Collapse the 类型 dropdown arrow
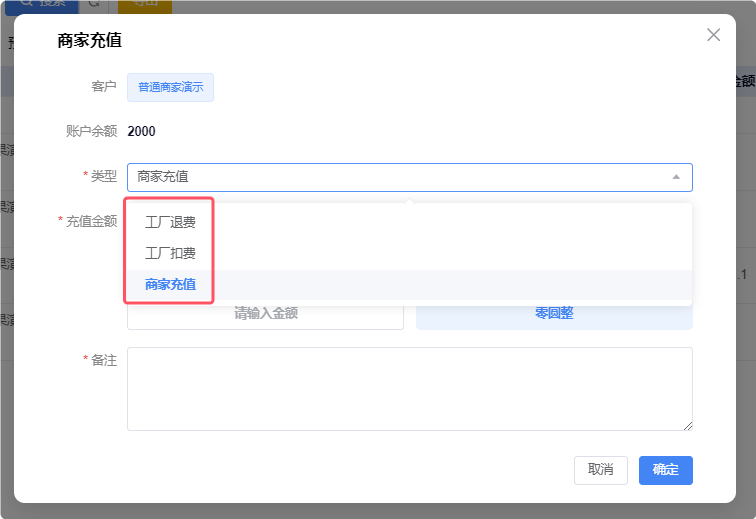Screen dimensions: 756x519 point(676,177)
